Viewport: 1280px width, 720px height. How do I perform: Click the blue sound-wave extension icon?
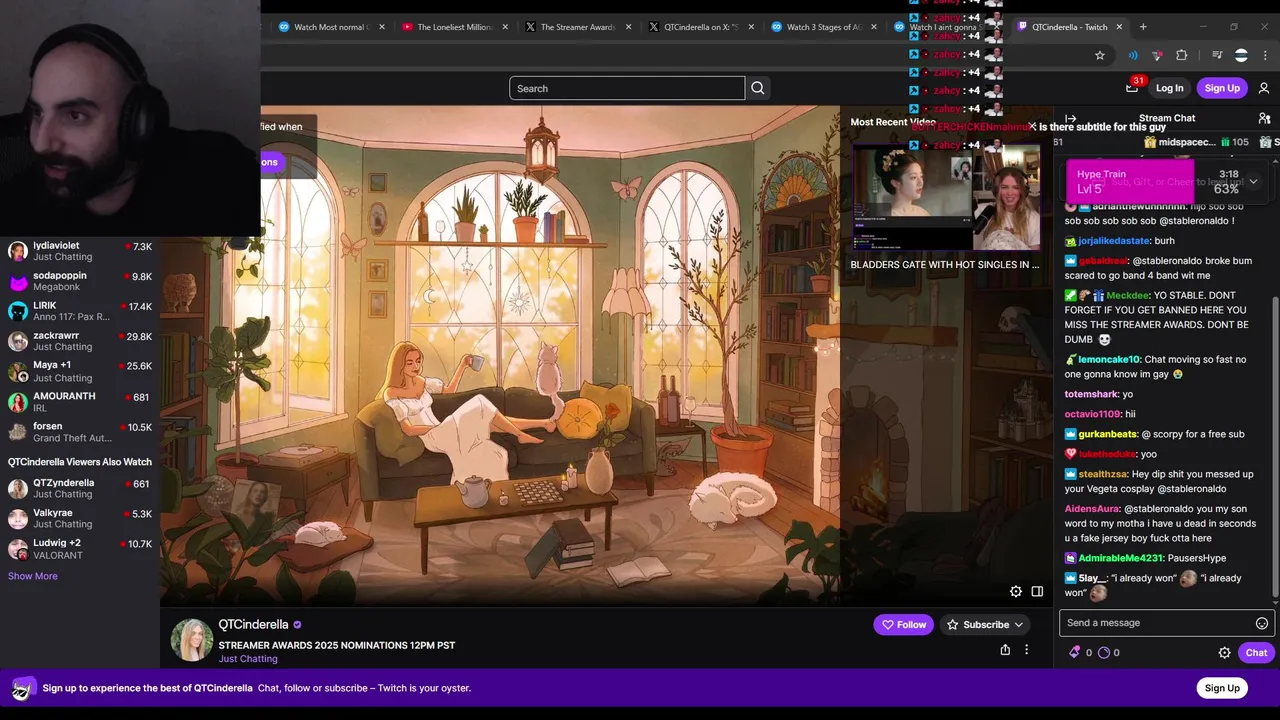(x=1132, y=55)
